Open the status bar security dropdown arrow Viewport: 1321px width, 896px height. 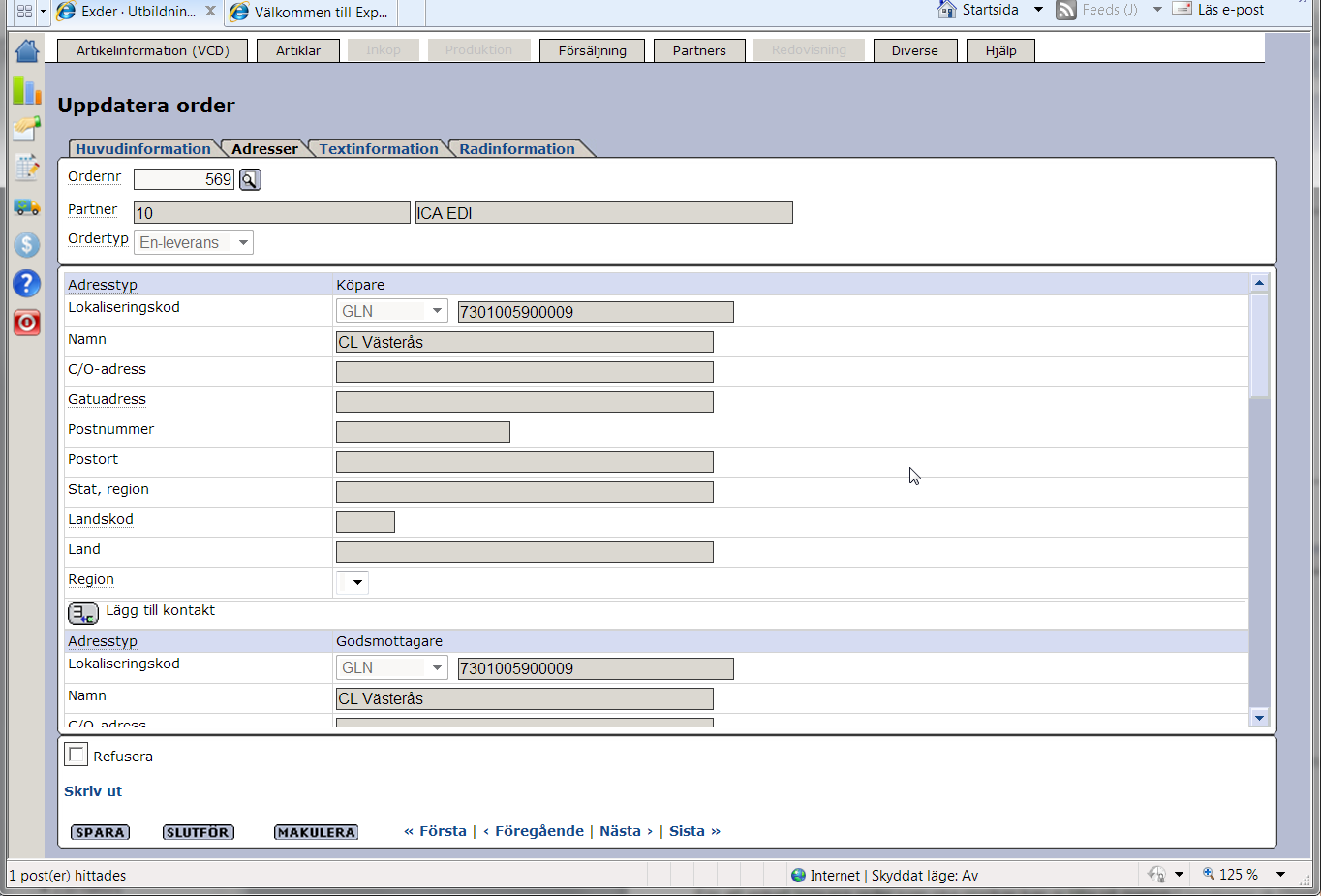pos(1179,874)
